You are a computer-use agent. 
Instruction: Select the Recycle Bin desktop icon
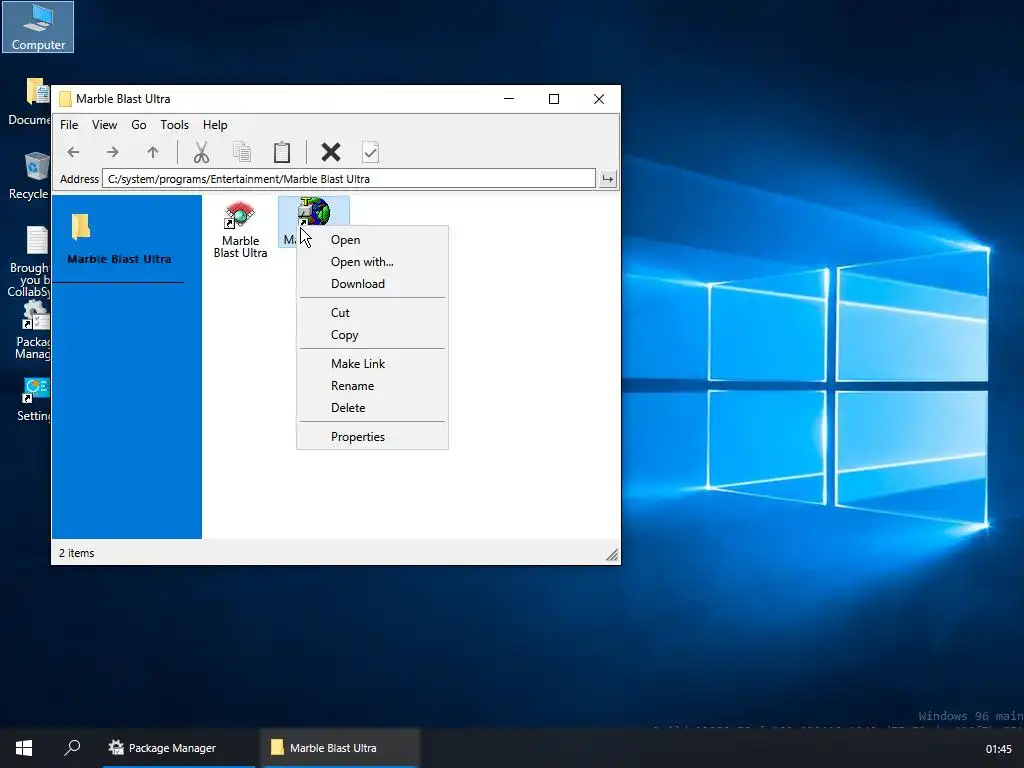coord(29,176)
